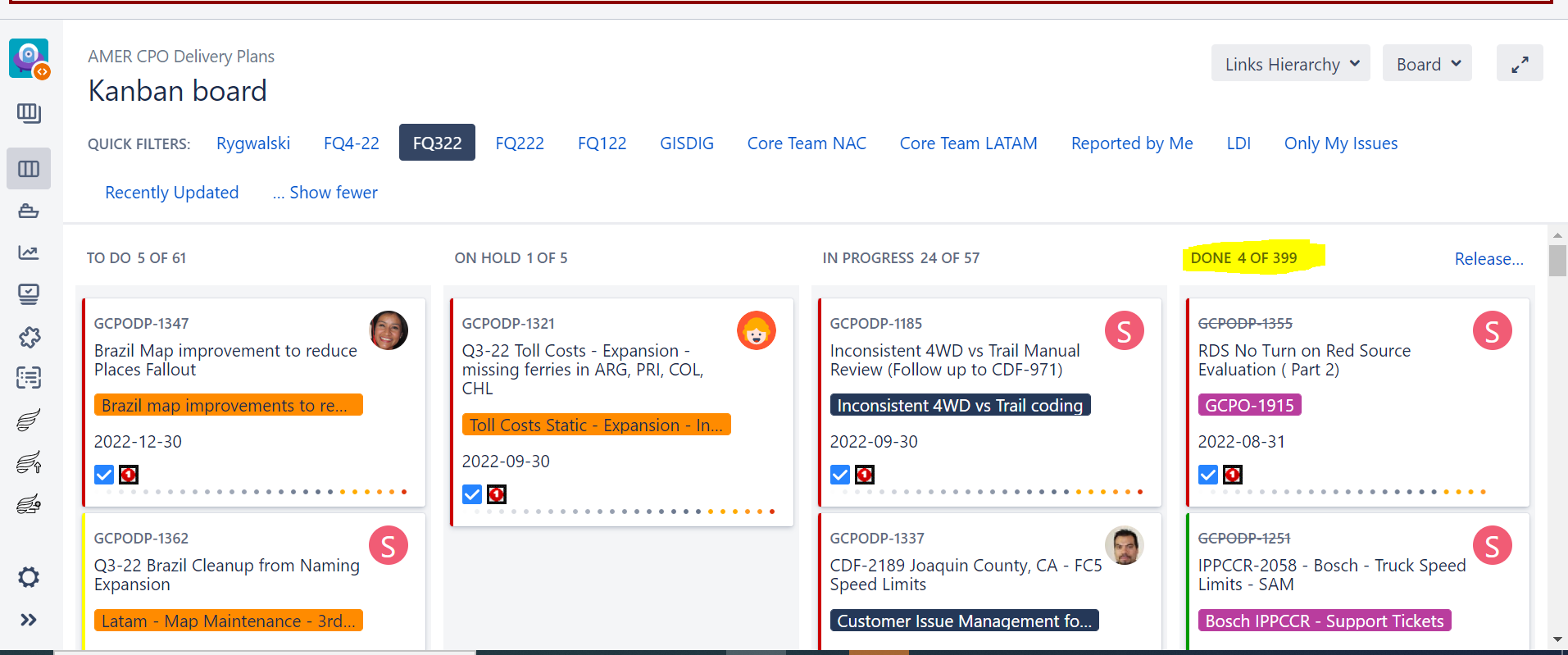The height and width of the screenshot is (655, 1568).
Task: Click red priority icon on GCPODP-1355 card
Action: click(1233, 475)
